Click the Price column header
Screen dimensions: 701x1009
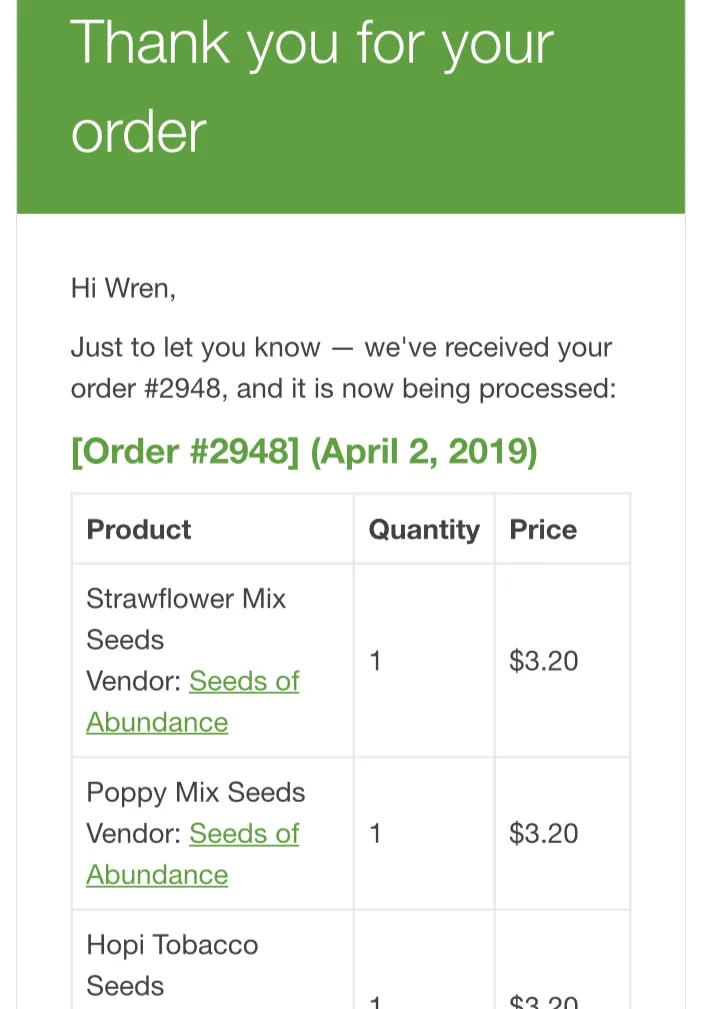tap(543, 529)
